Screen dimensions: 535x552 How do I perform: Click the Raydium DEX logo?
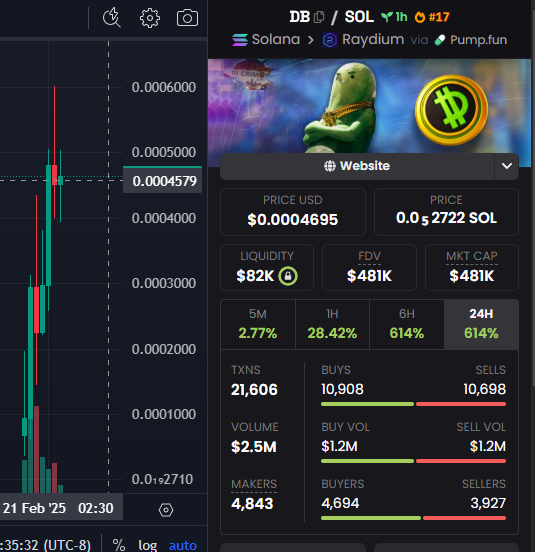click(x=330, y=40)
